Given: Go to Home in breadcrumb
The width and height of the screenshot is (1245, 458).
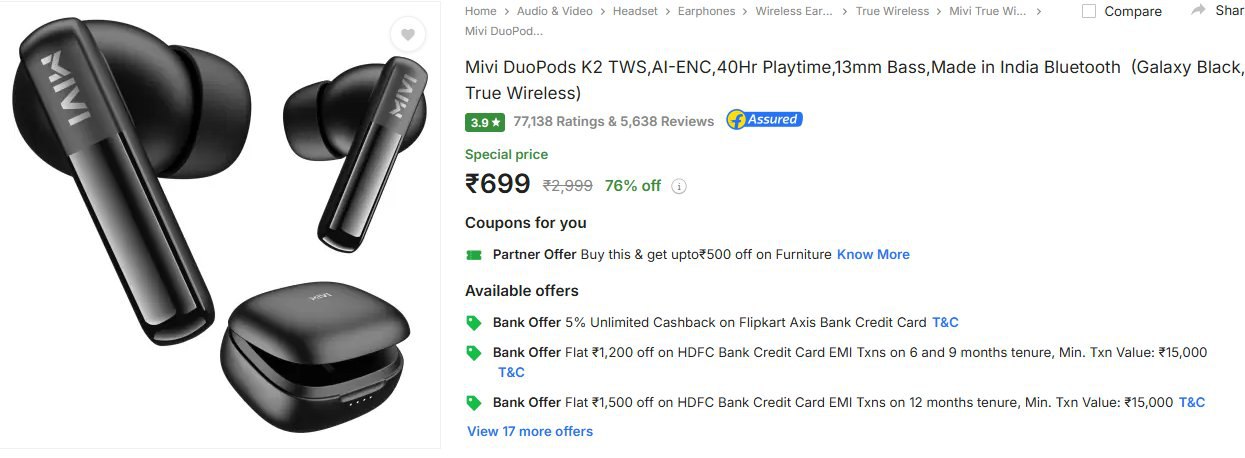Looking at the screenshot, I should (x=480, y=11).
